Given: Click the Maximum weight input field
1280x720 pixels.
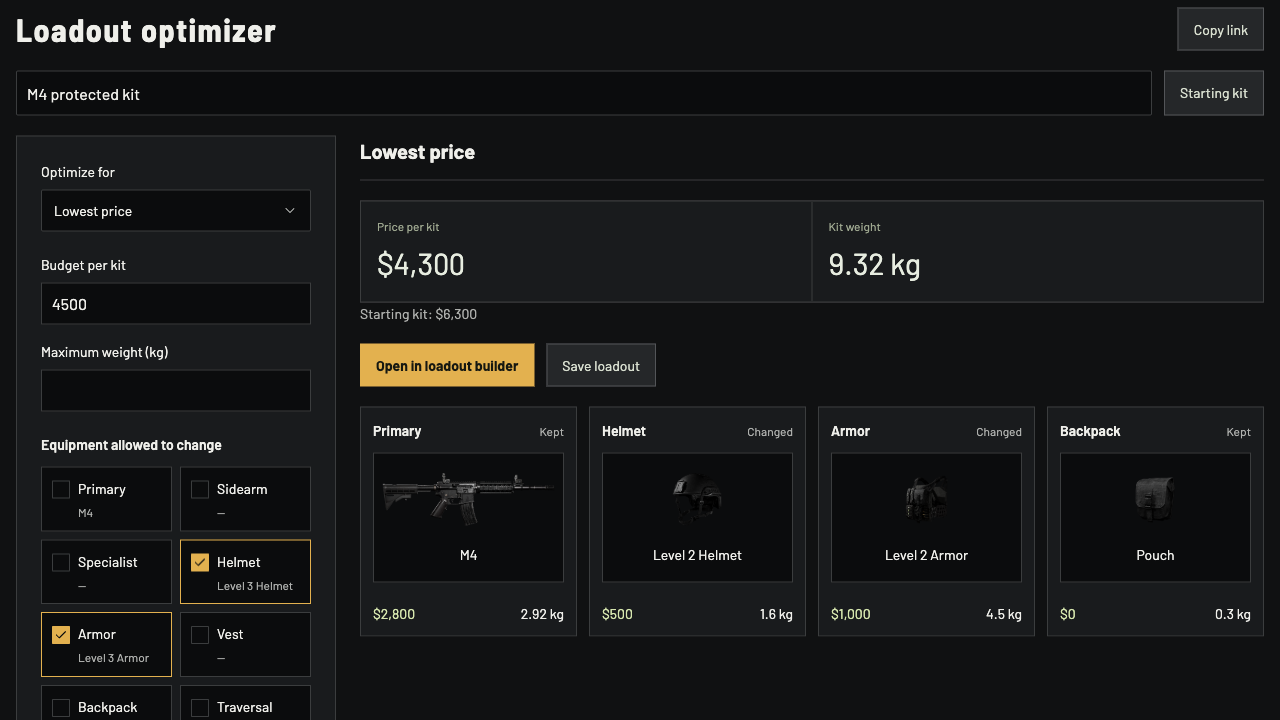Looking at the screenshot, I should [x=176, y=391].
